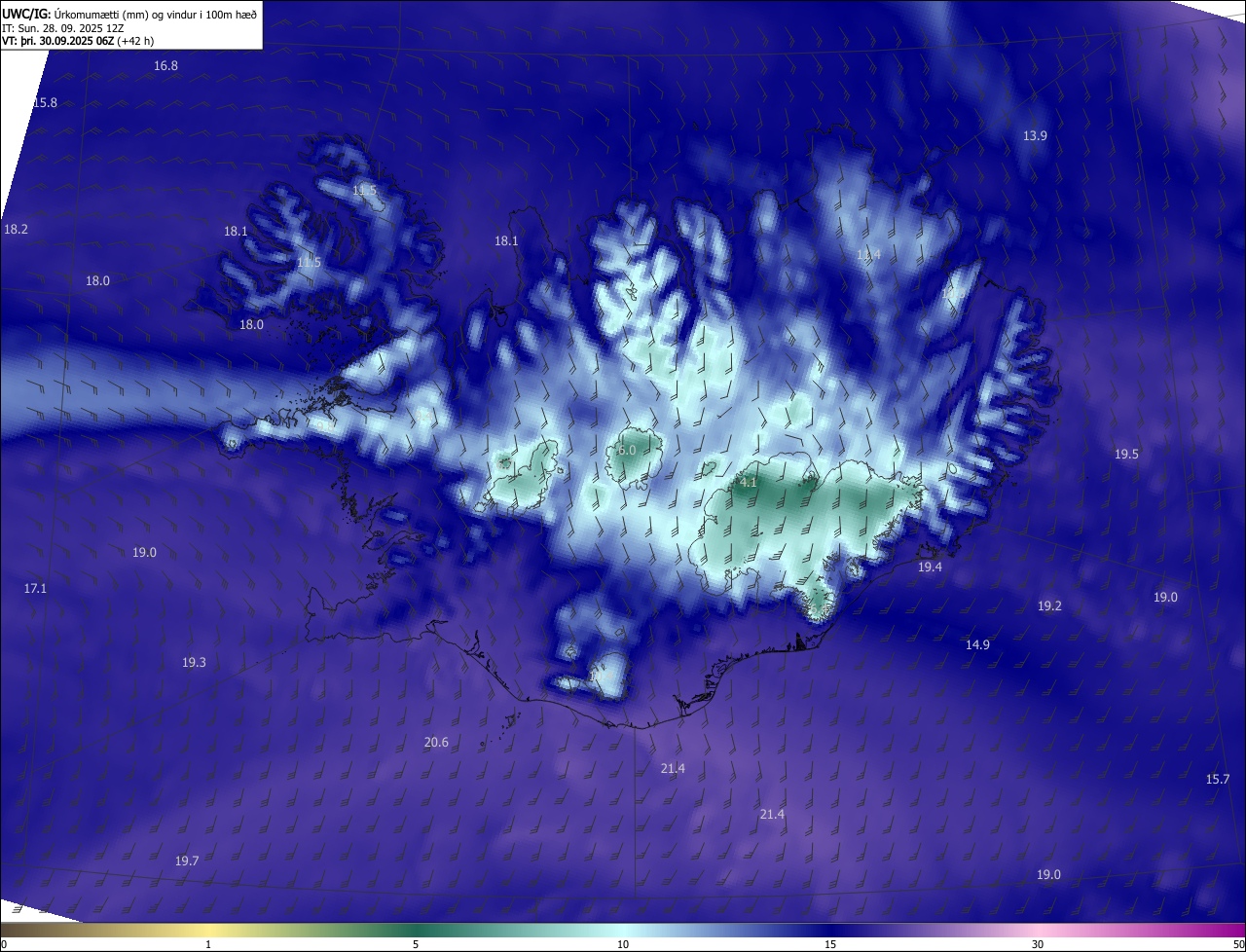The height and width of the screenshot is (952, 1246).
Task: Click the title line 'UWC/IG: Úrkomumætti (mm) og vindur'
Action: [x=129, y=14]
